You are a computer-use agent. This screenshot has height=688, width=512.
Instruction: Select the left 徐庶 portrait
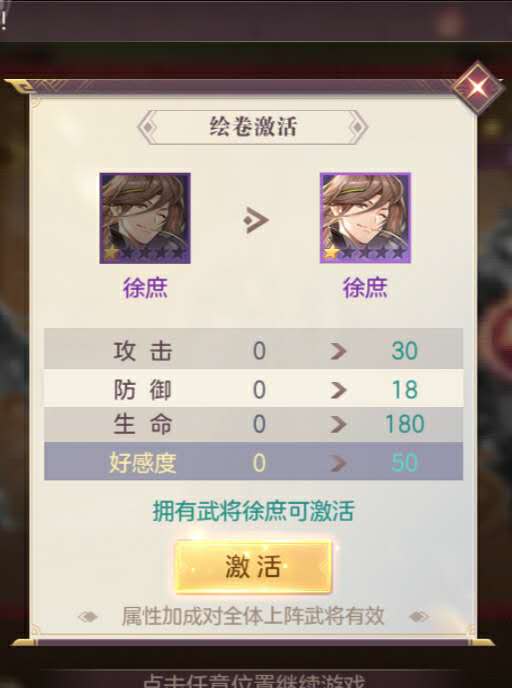(x=145, y=218)
